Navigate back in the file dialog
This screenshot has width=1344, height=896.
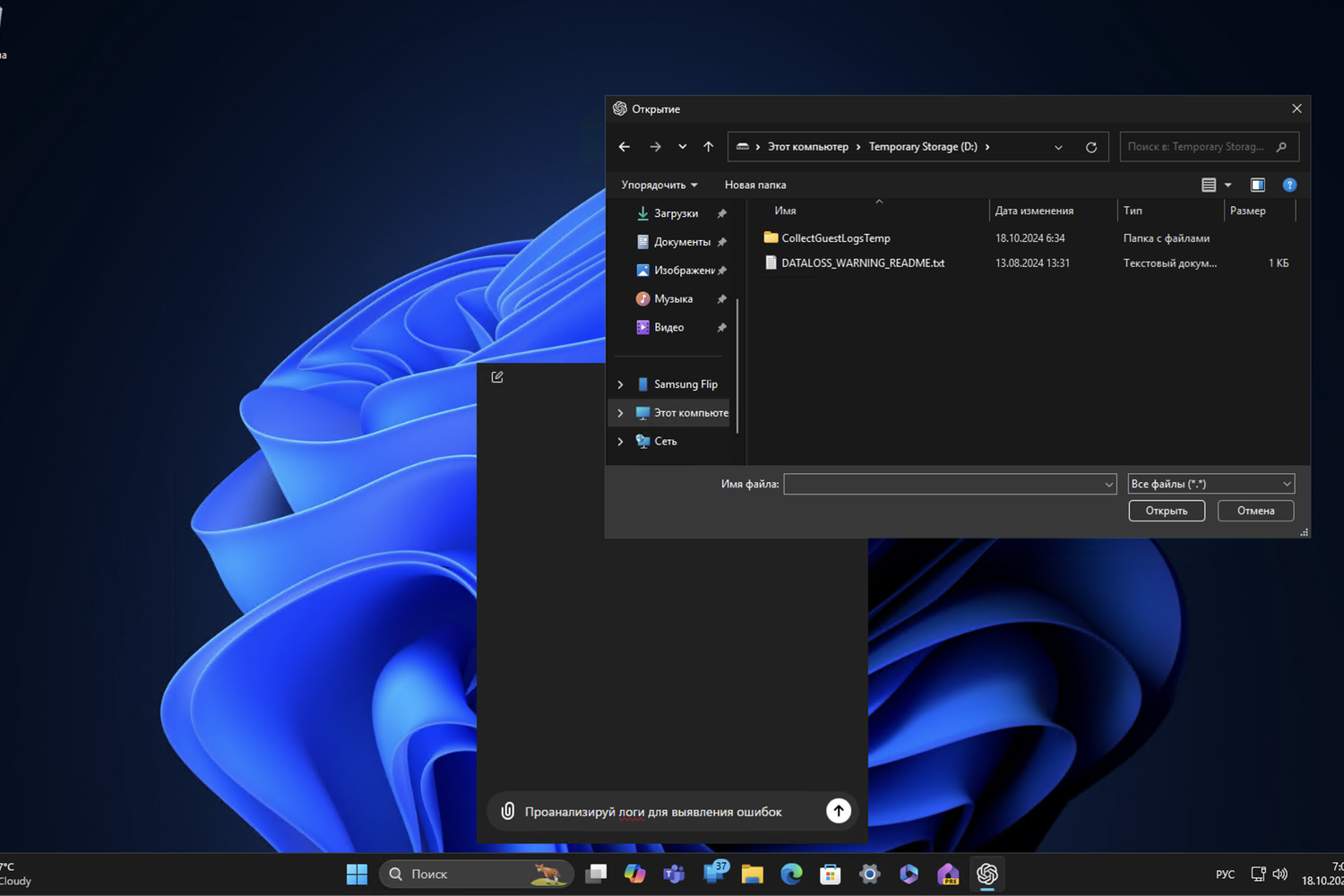(625, 147)
